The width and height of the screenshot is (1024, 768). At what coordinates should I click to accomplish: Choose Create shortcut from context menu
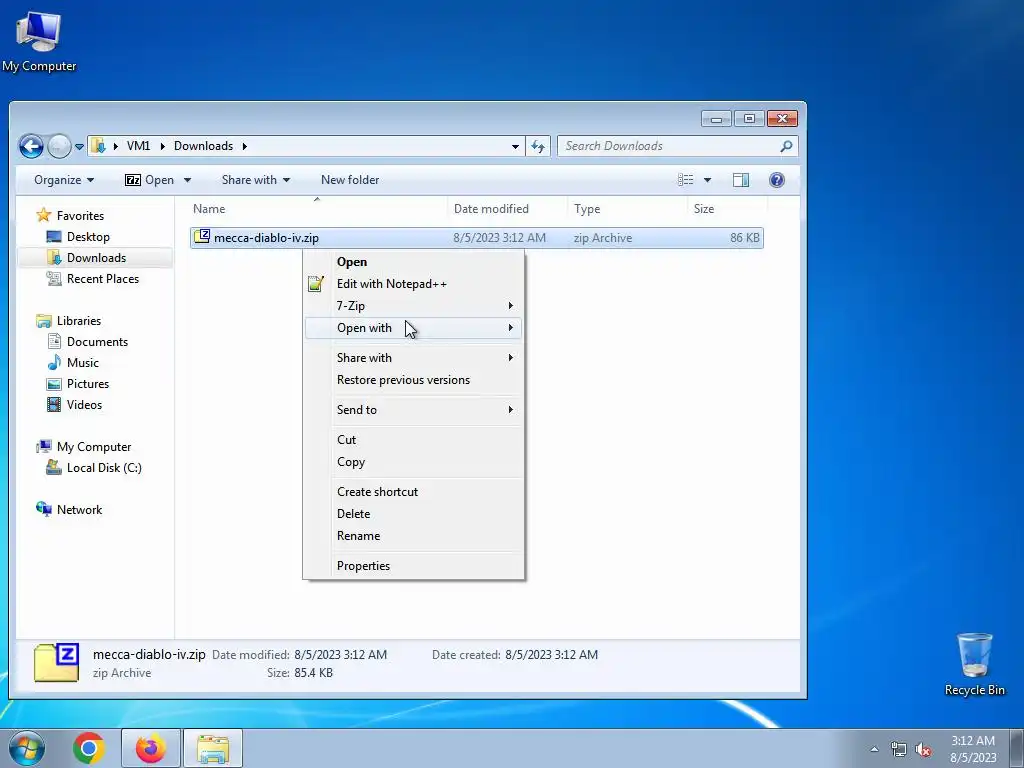click(x=413, y=492)
